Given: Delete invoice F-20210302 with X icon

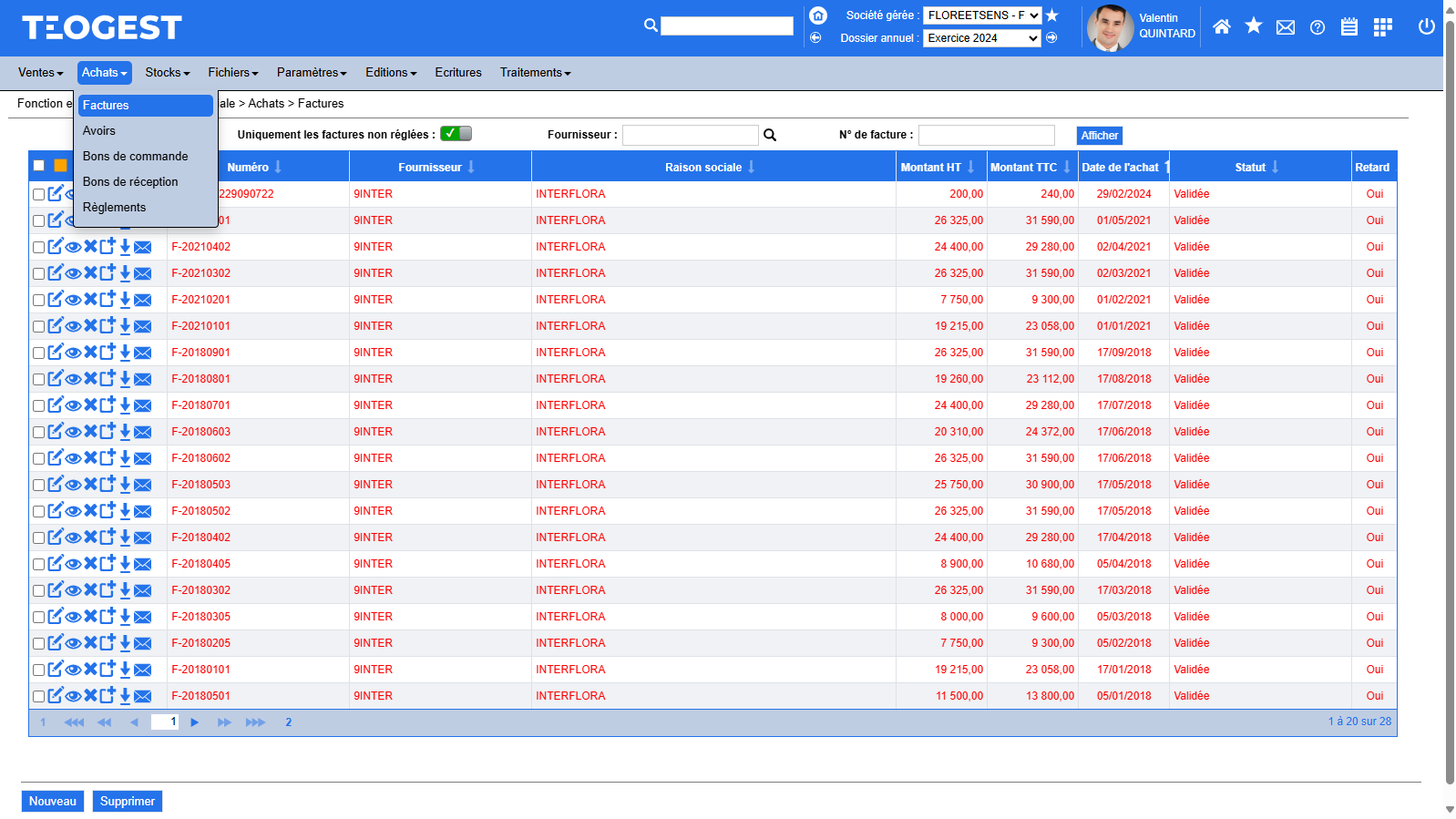Looking at the screenshot, I should point(90,272).
